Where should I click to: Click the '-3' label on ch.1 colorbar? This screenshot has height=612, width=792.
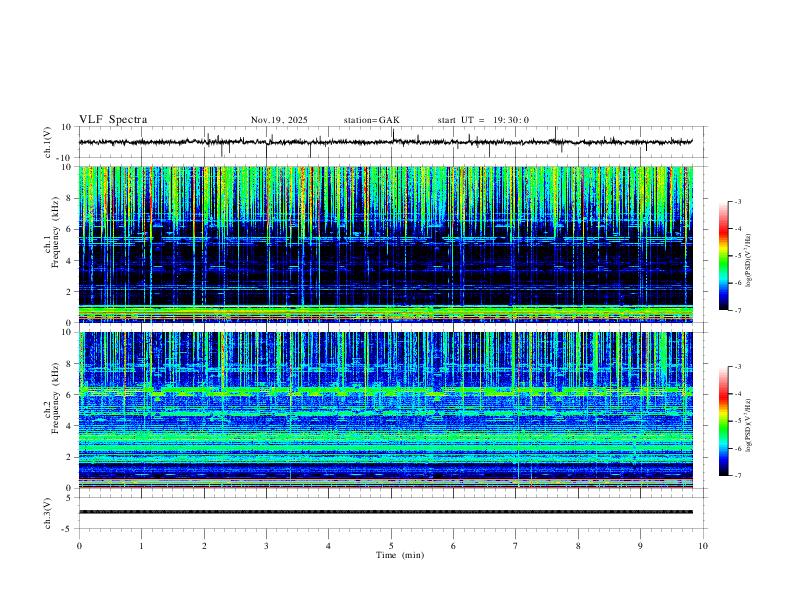[x=737, y=201]
